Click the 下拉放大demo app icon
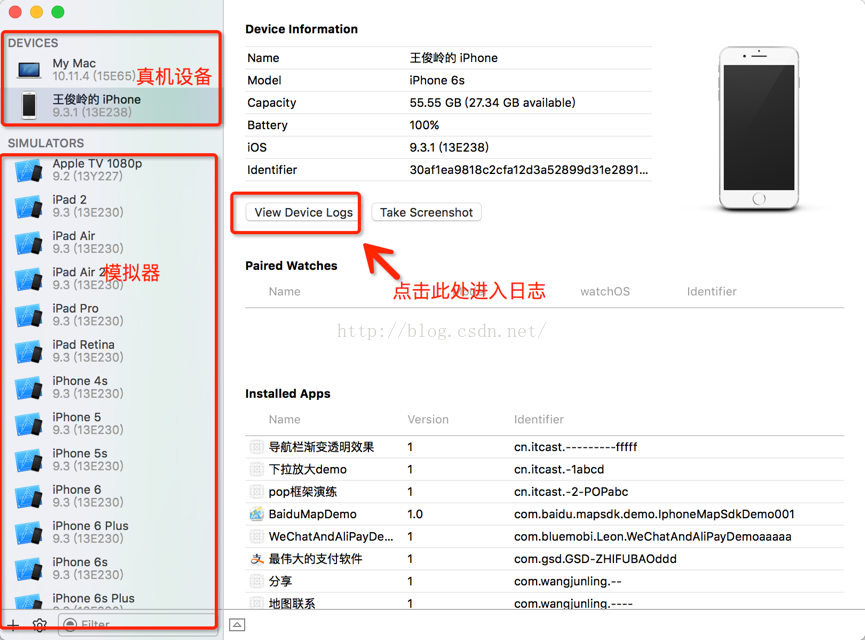The image size is (865, 640). (x=257, y=470)
